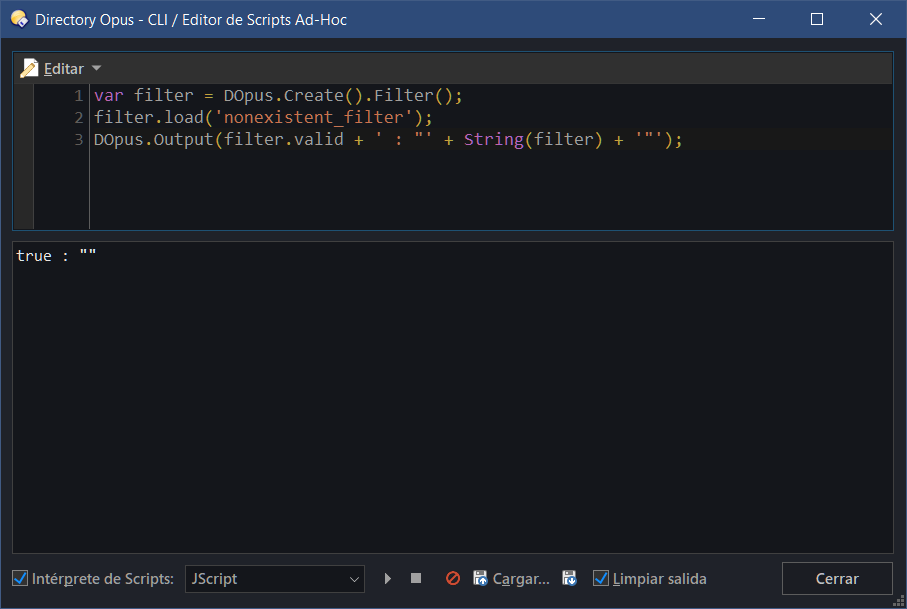Minimize the script editor window
Screen dimensions: 907x609
point(759,19)
